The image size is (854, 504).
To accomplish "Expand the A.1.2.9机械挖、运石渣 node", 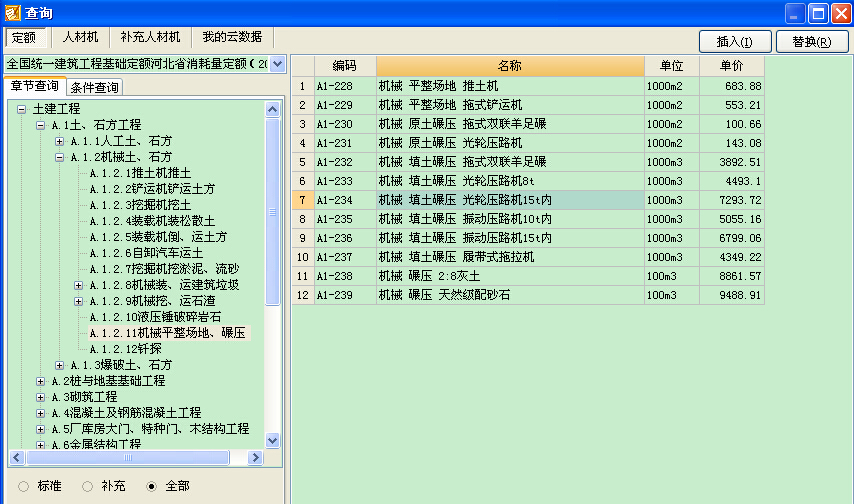I will tap(78, 301).
